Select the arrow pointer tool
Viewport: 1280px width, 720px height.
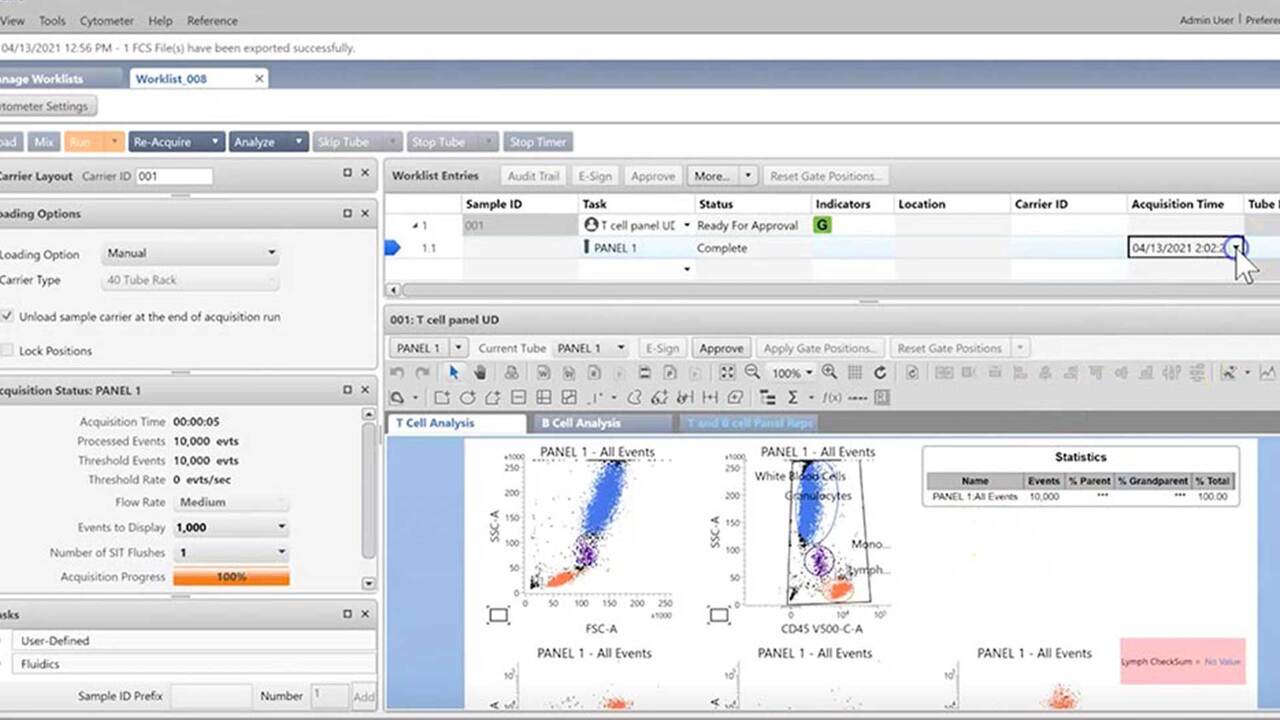click(453, 372)
